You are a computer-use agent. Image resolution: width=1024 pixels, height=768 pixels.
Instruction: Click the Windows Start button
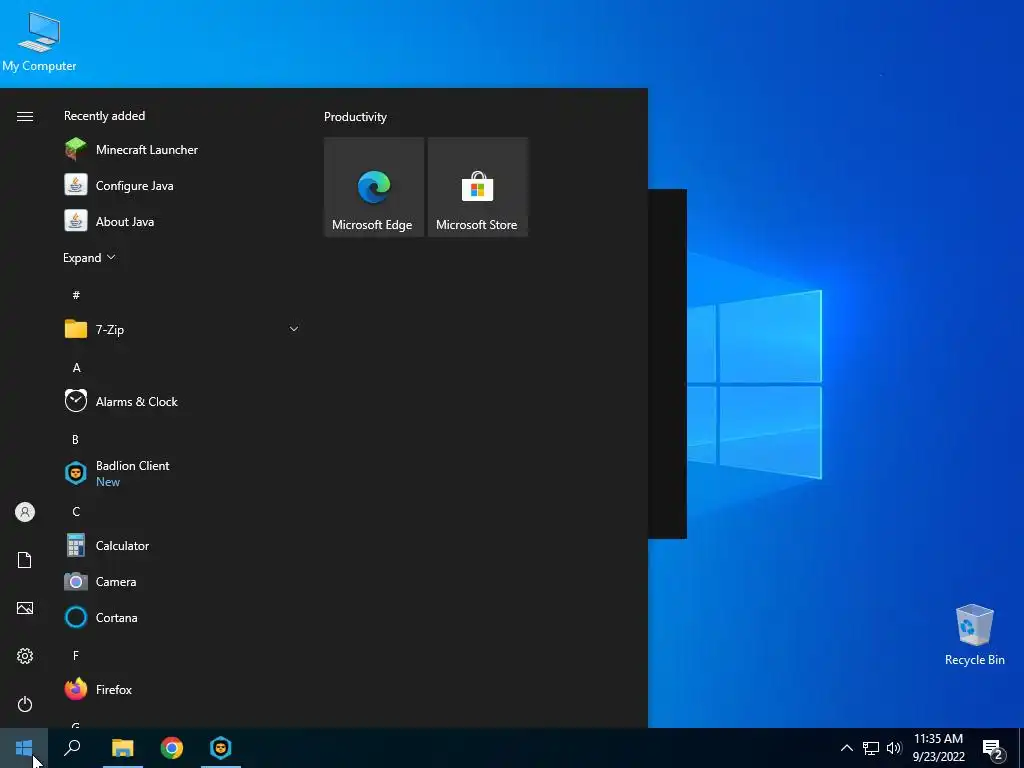point(24,748)
